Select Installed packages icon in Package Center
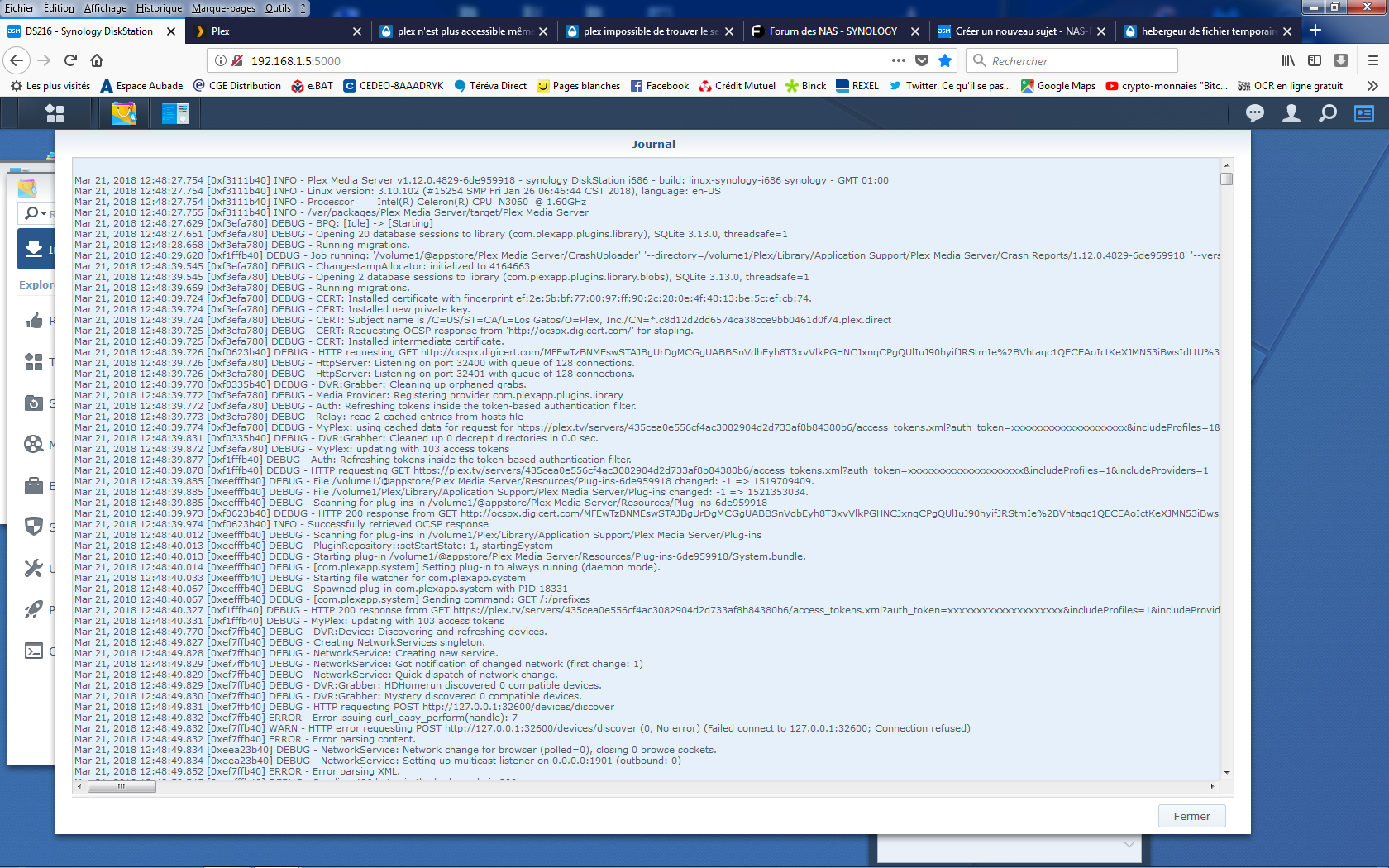This screenshot has height=868, width=1389. (34, 249)
